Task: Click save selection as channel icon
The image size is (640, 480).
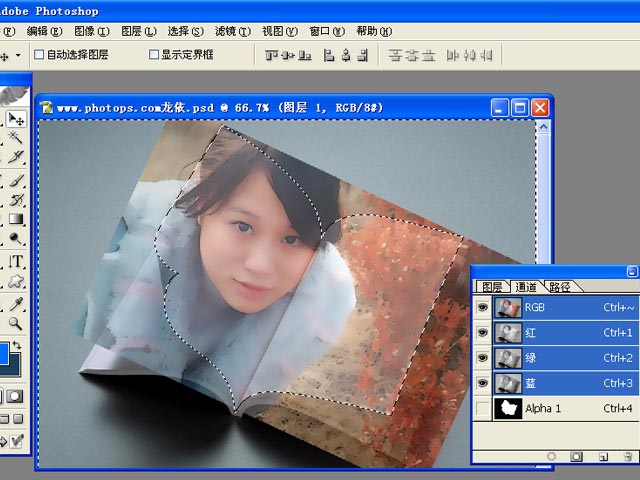Action: [576, 456]
